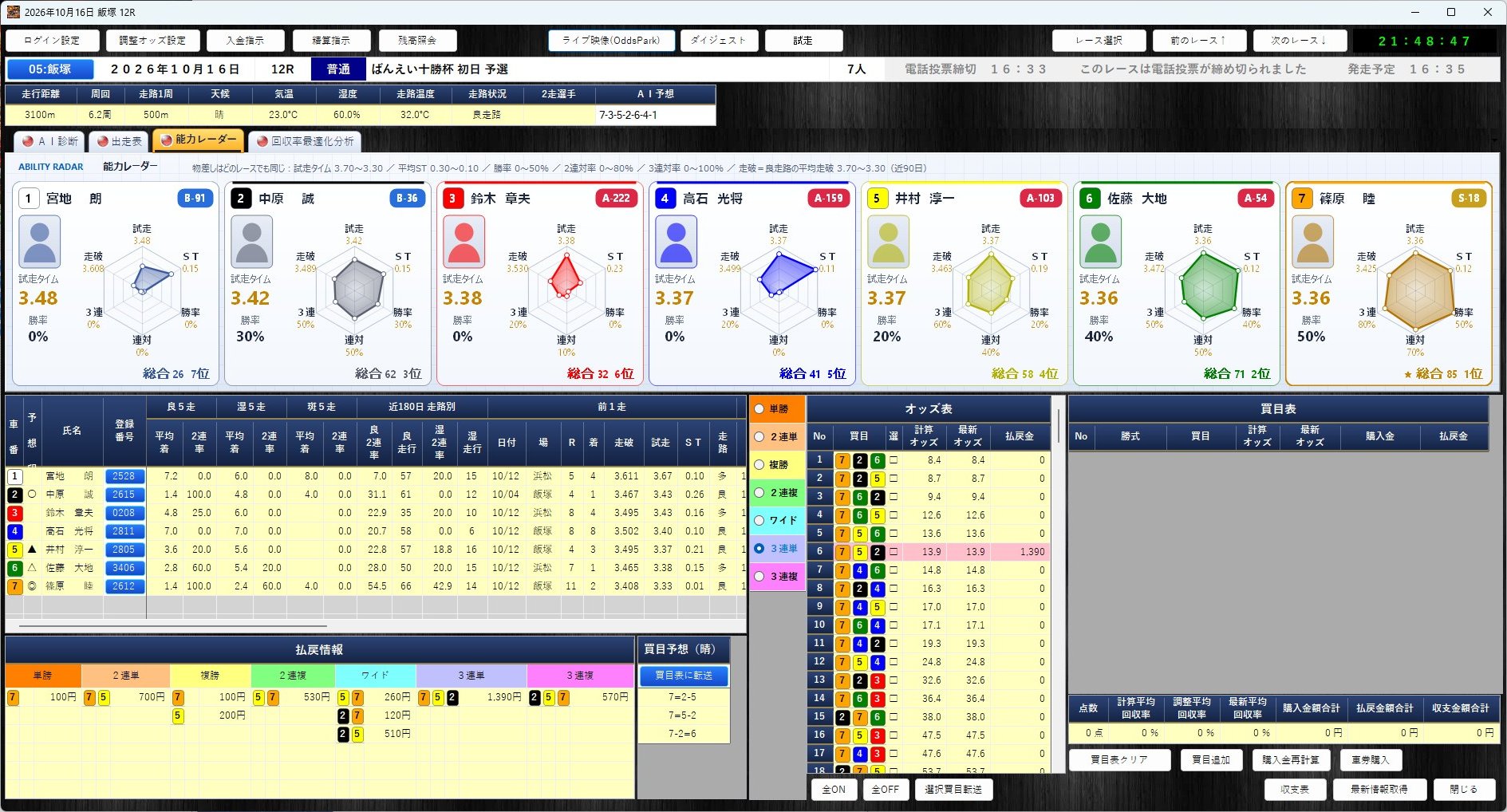This screenshot has width=1507, height=812.
Task: Click rider 篠原 睦's orange avatar icon
Action: 1312,241
